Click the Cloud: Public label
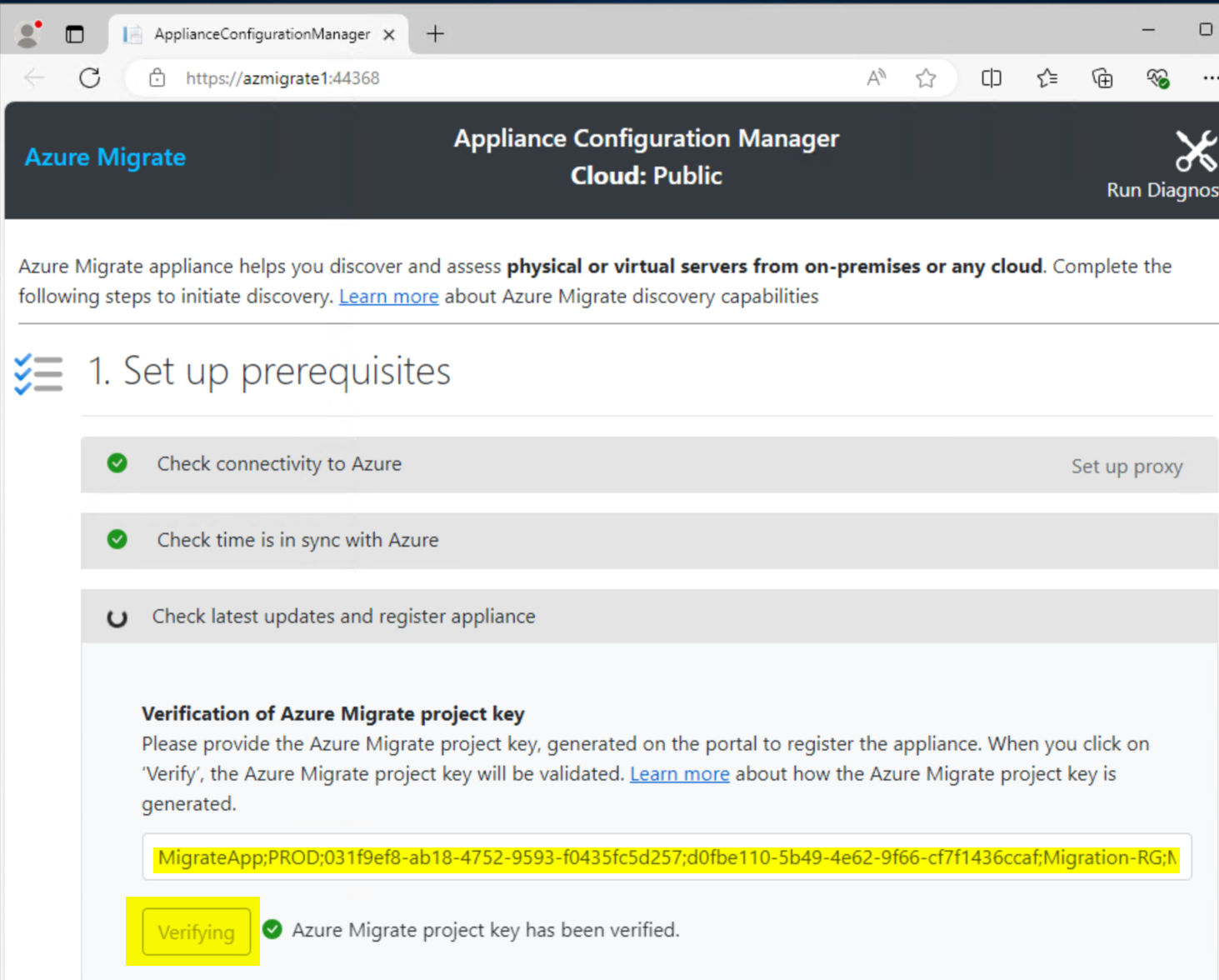This screenshot has width=1219, height=980. [647, 176]
